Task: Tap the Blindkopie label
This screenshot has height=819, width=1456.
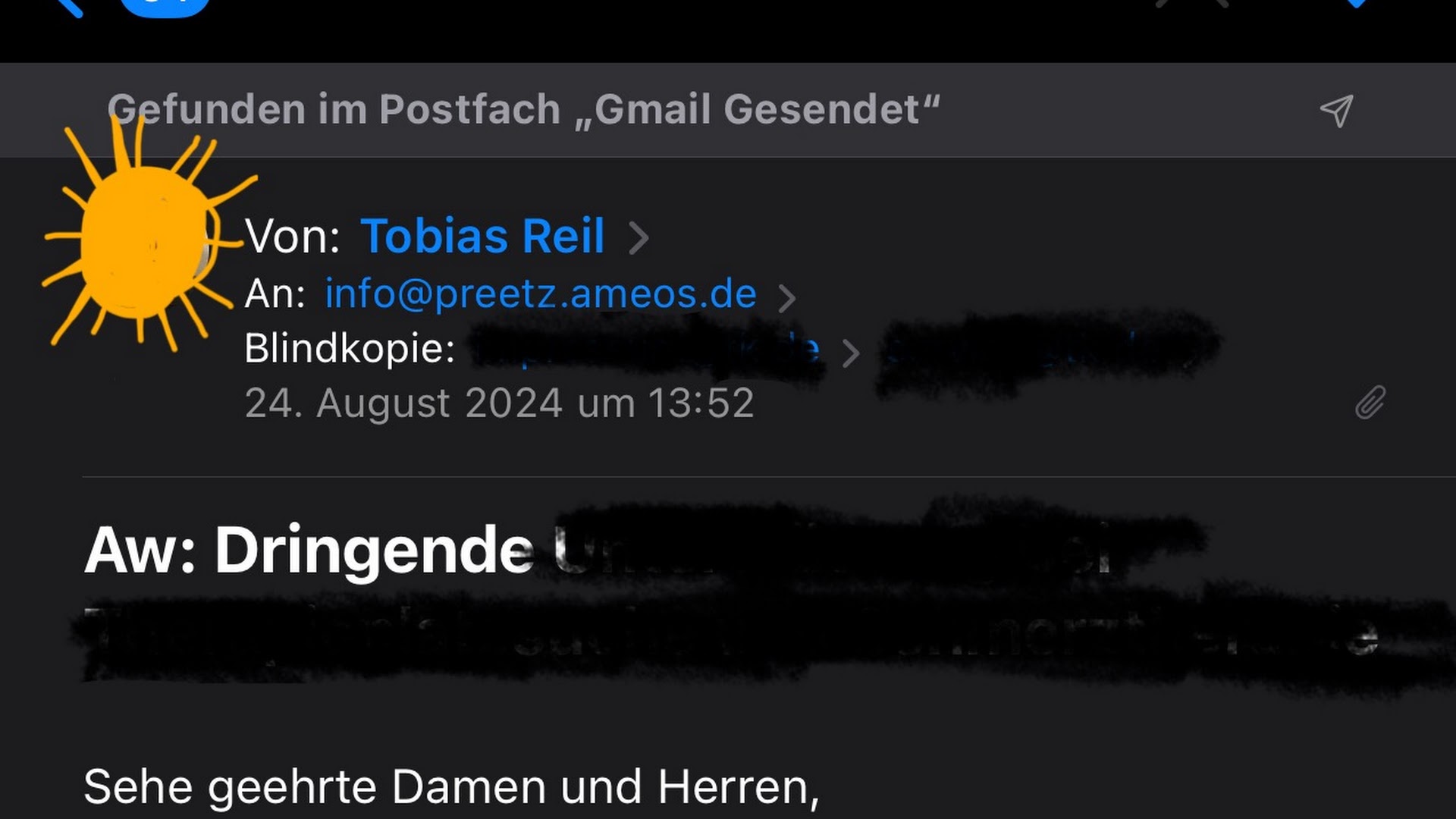Action: point(350,349)
